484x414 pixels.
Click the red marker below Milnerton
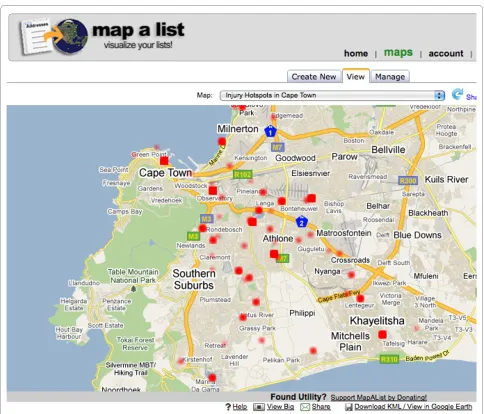(222, 141)
